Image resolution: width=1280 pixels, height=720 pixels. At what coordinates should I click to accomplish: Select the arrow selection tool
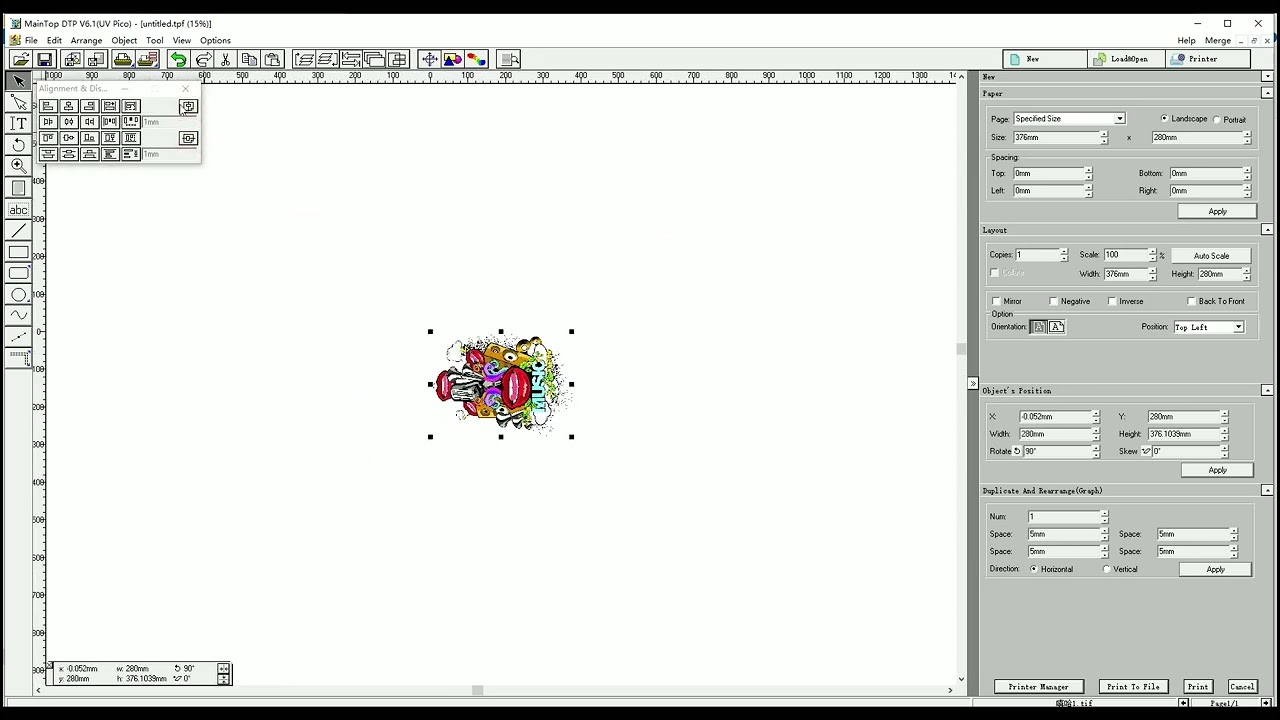tap(18, 81)
